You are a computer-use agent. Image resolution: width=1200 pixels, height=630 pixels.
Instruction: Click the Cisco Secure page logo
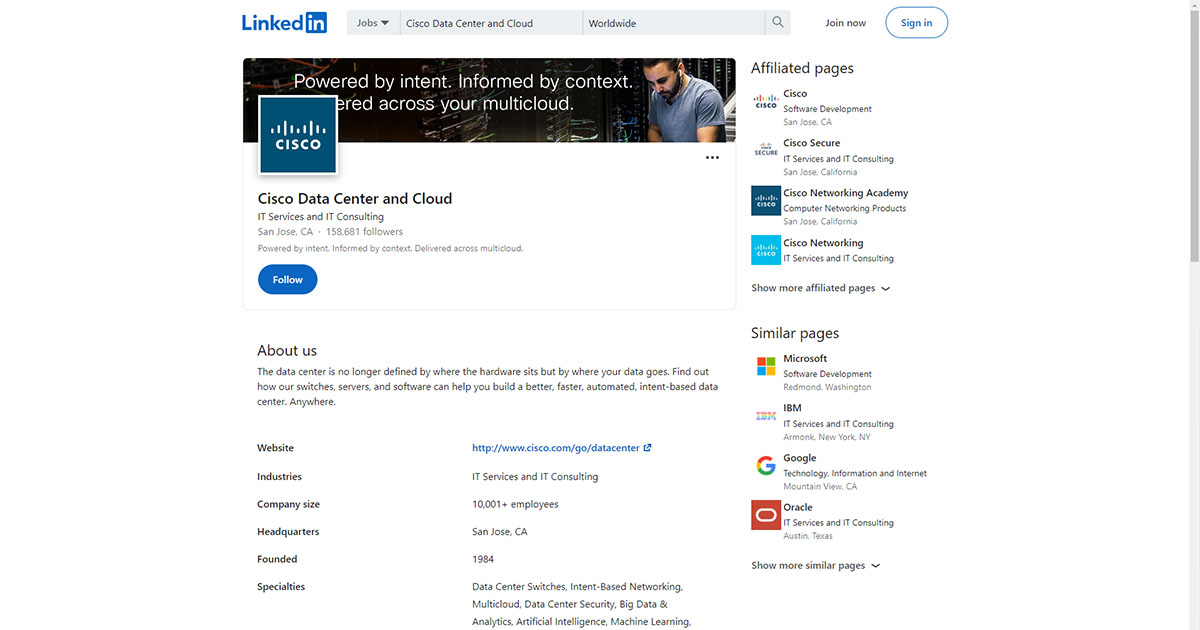(x=765, y=150)
